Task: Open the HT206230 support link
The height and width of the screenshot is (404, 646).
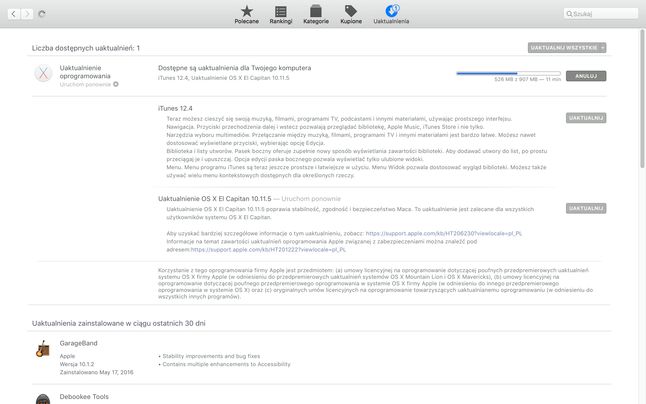Action: pos(444,233)
